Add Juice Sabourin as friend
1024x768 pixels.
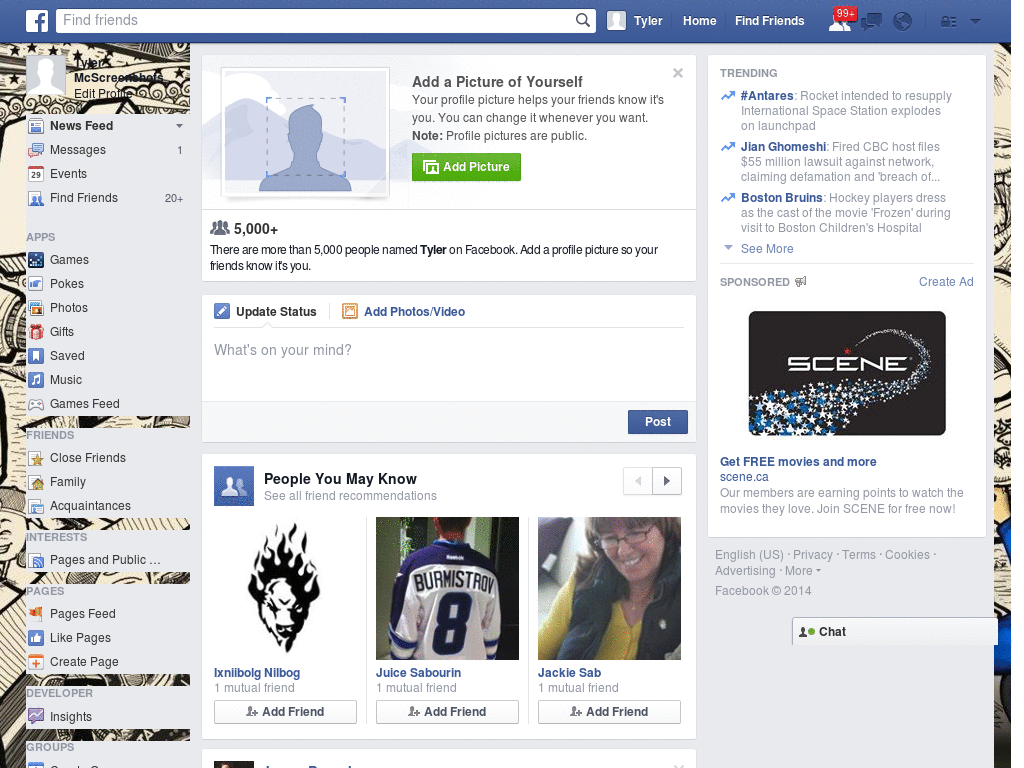coord(447,712)
